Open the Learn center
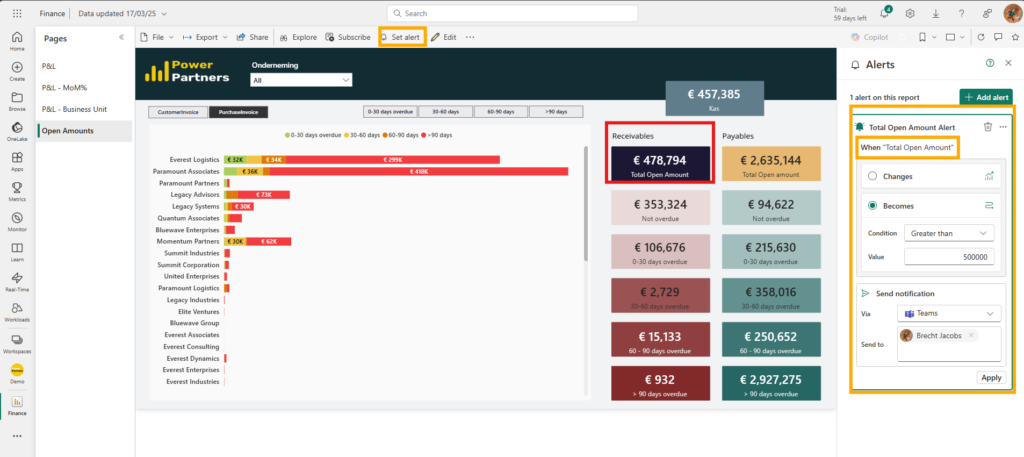This screenshot has width=1024, height=457. [17, 251]
